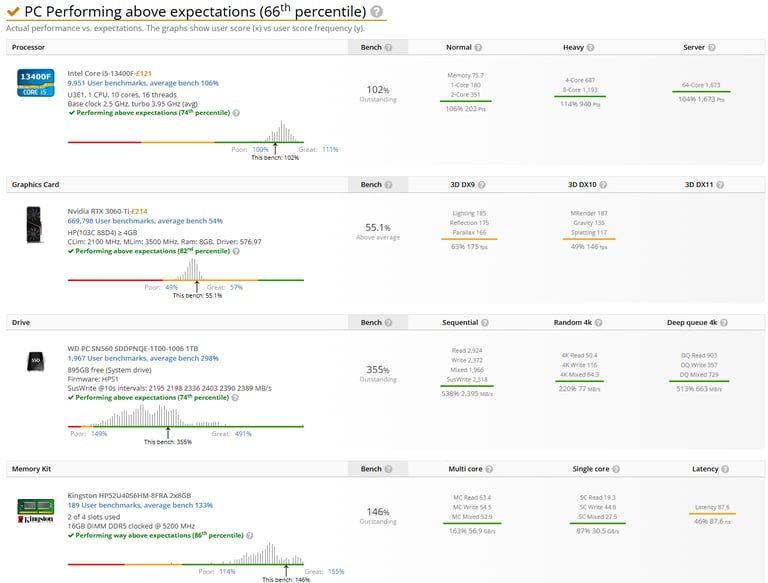Click graphics Poor 49% value link
This screenshot has width=768, height=583.
[171, 287]
